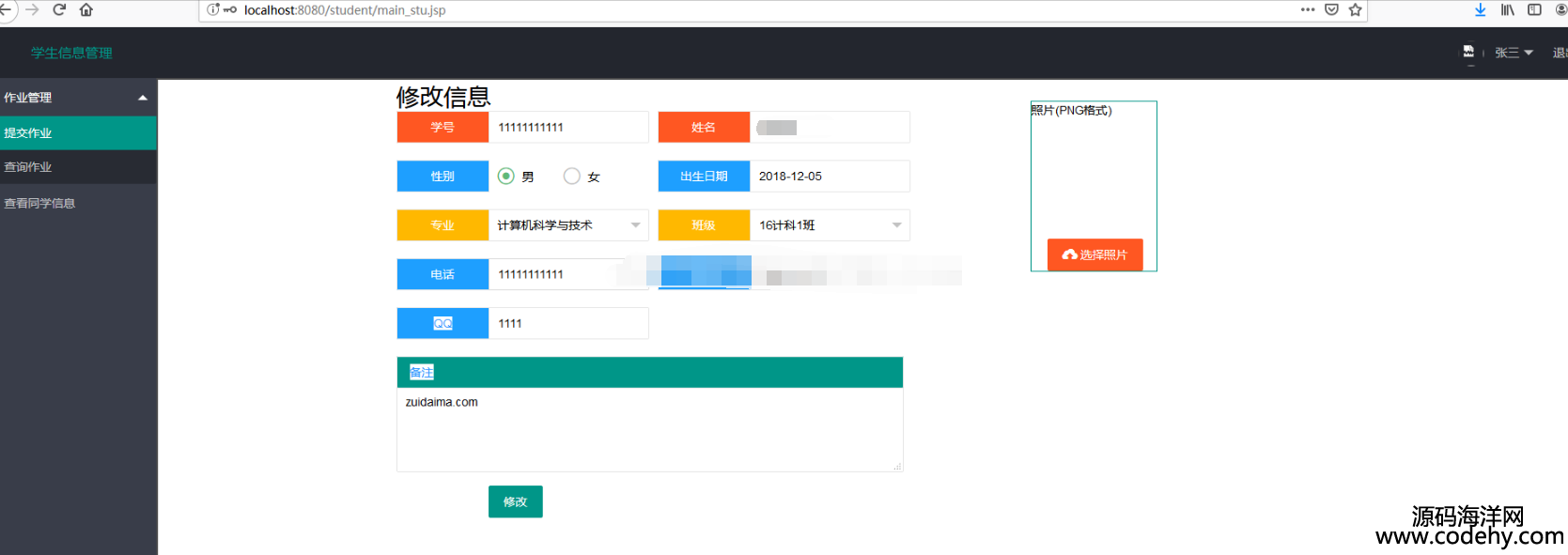Click the broken avatar image beside 张三
The height and width of the screenshot is (555, 1568).
point(1468,52)
